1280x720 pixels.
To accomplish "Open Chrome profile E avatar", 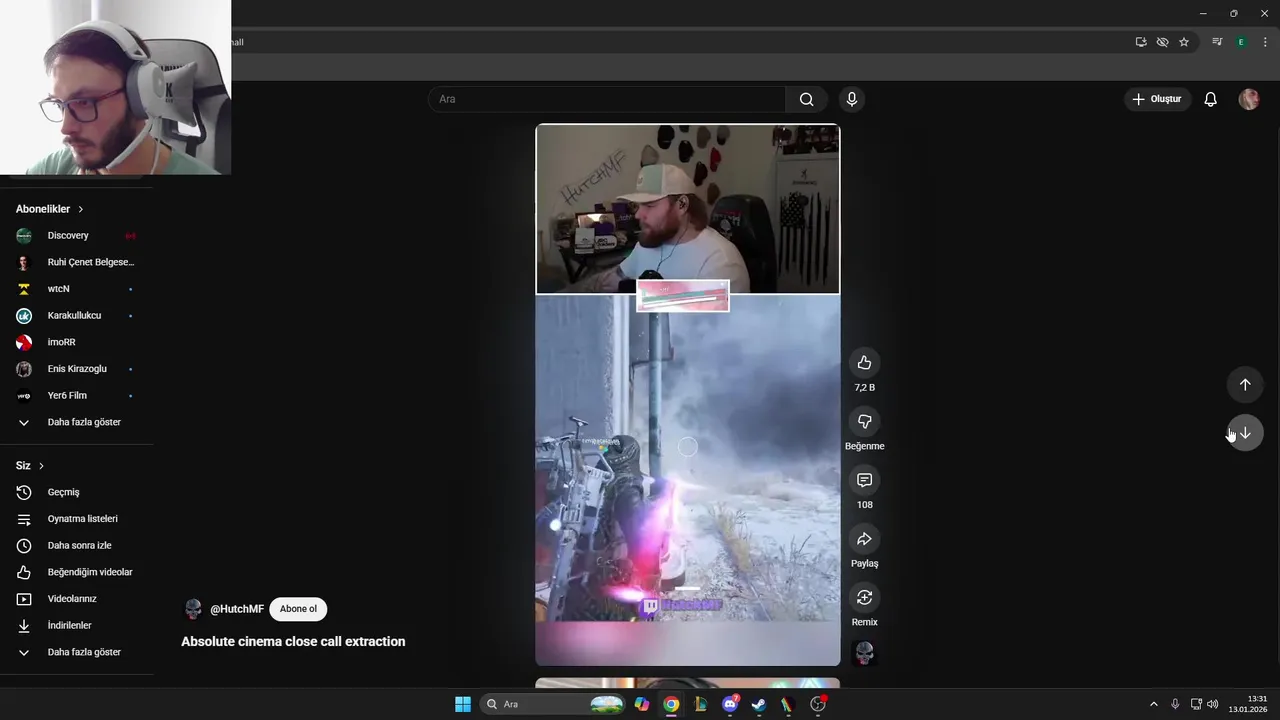I will (x=1241, y=42).
